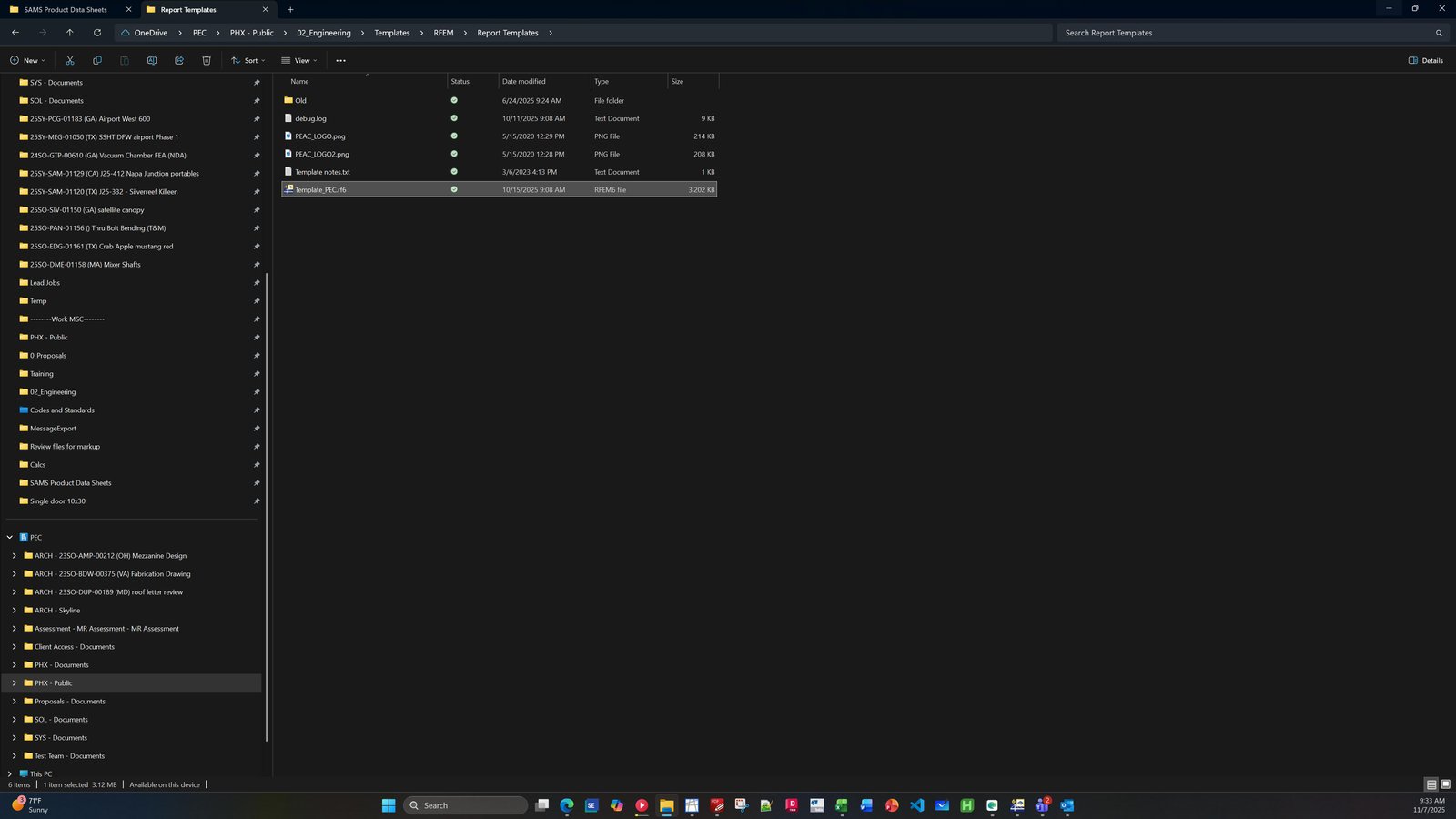Expand the This PC tree node
The image size is (1456, 819).
[10, 774]
